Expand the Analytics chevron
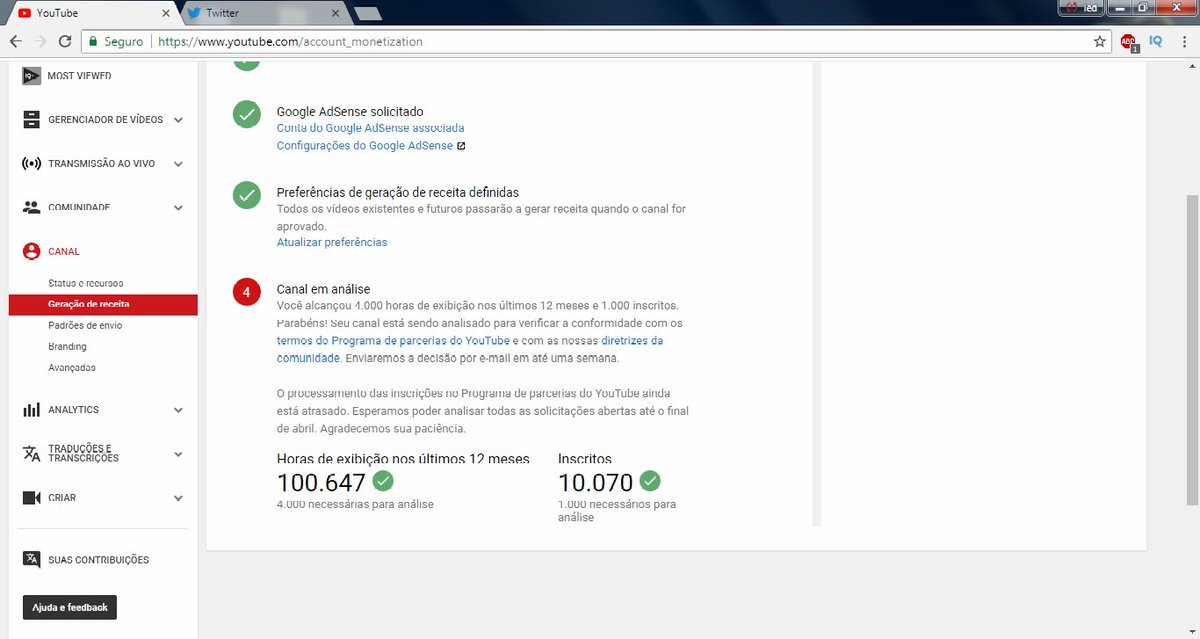 click(x=178, y=410)
